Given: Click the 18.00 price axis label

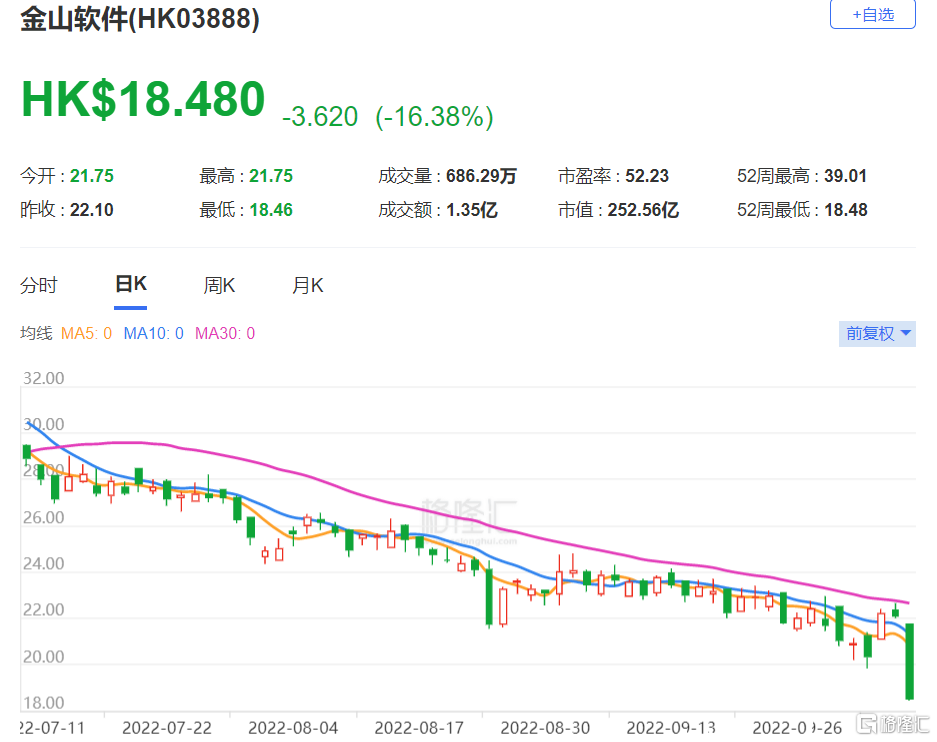Looking at the screenshot, I should tap(43, 703).
